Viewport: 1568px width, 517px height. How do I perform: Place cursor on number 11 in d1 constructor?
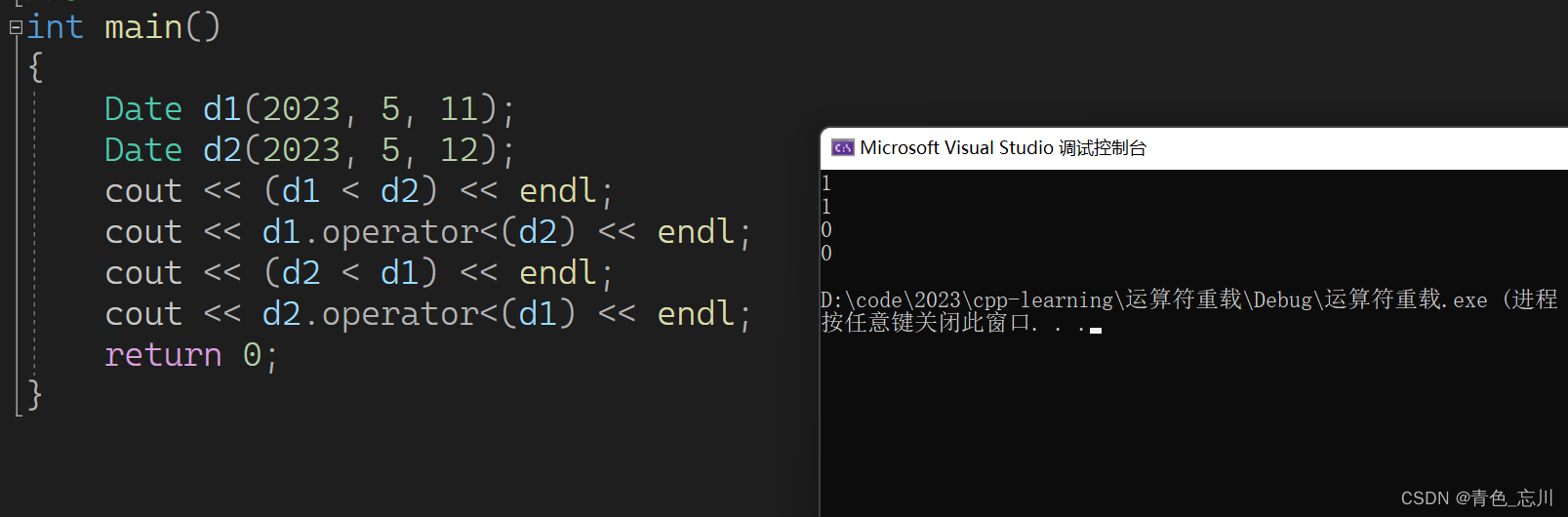coord(459,109)
